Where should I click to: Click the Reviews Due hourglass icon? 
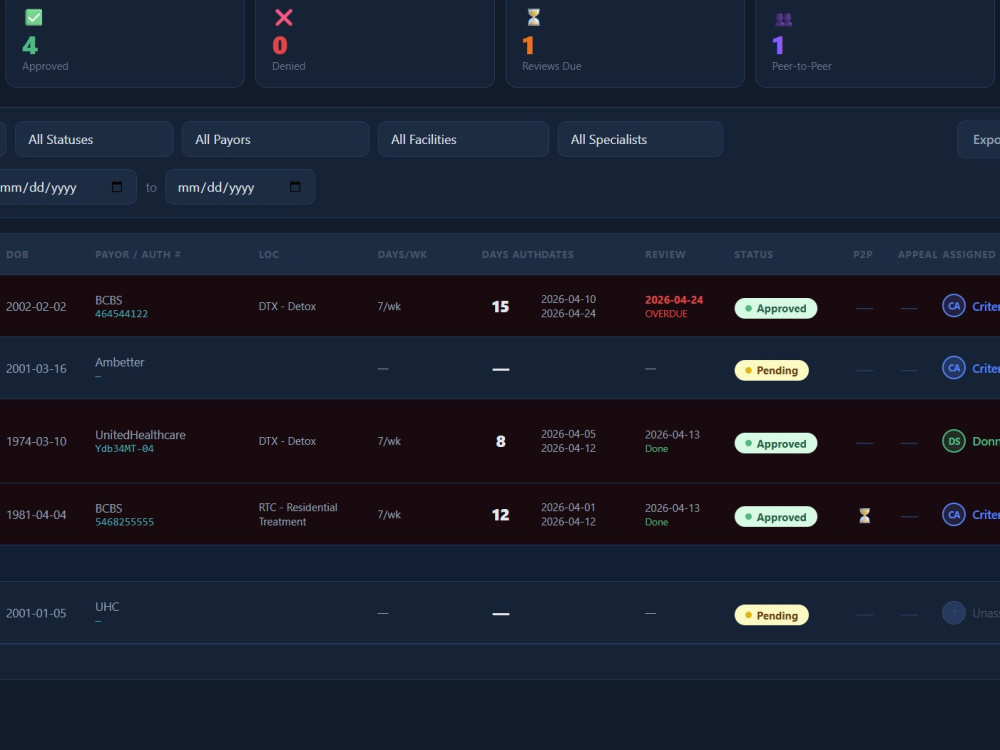click(x=534, y=17)
